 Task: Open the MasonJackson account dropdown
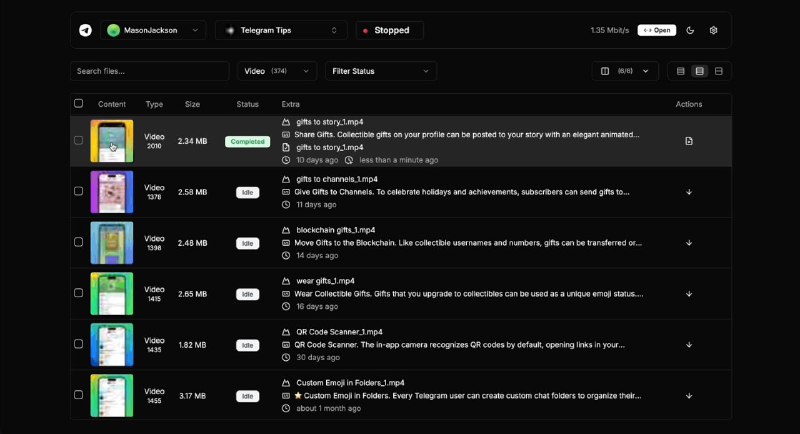tap(153, 30)
